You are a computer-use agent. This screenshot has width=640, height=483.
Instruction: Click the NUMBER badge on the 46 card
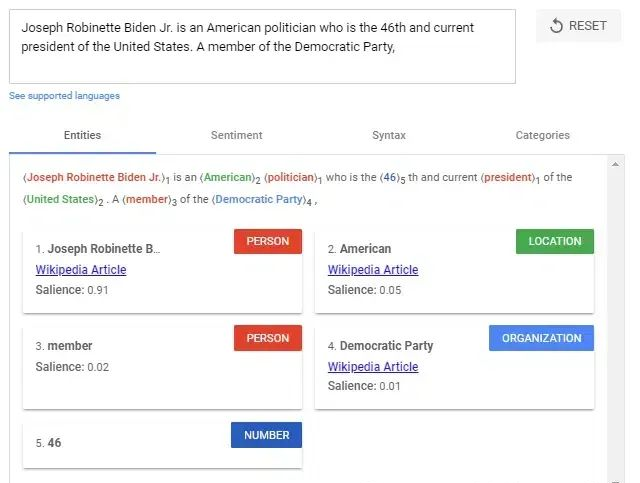pyautogui.click(x=267, y=435)
